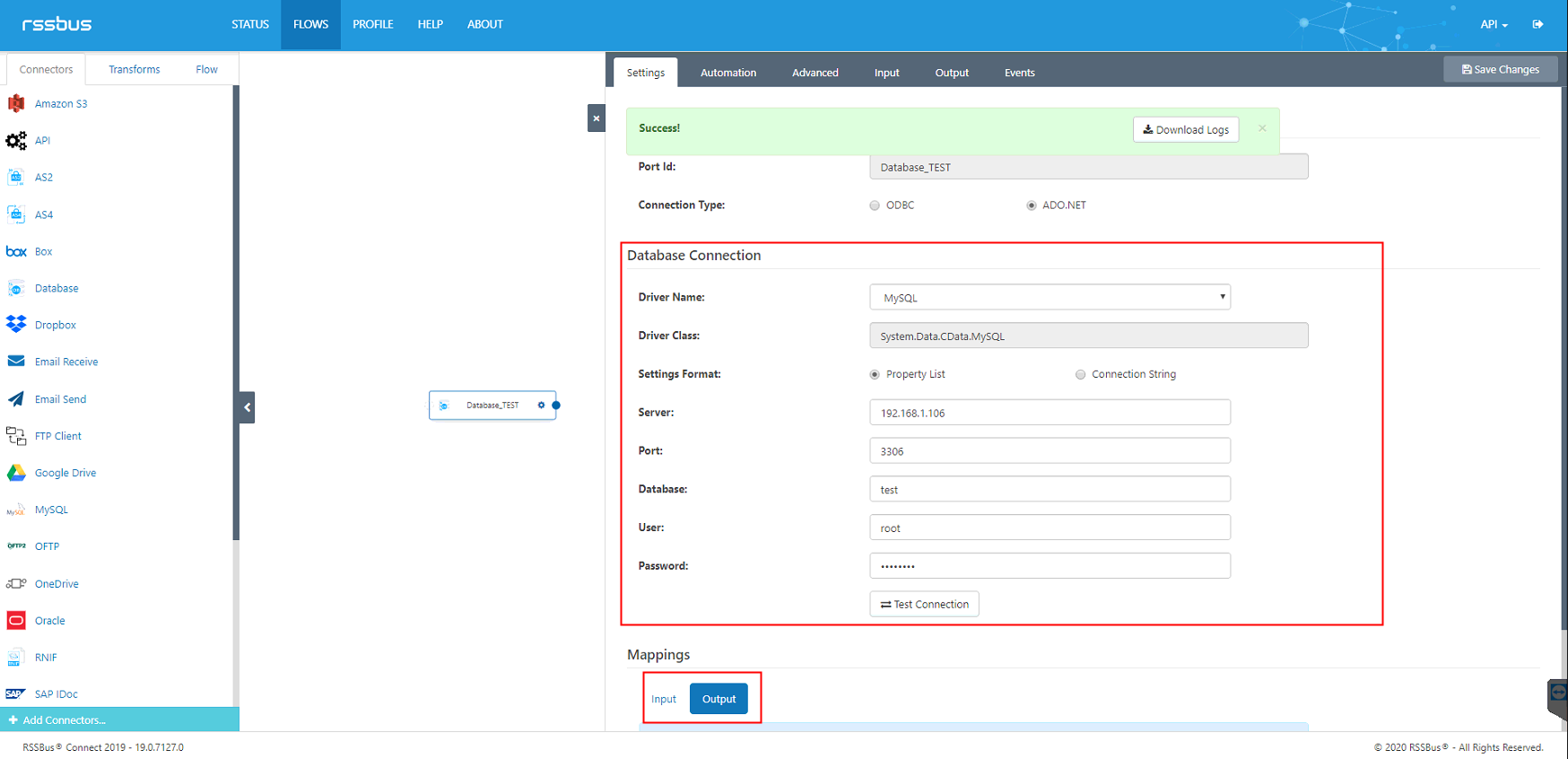This screenshot has height=759, width=1568.
Task: Select the API connector gears icon
Action: click(x=16, y=140)
